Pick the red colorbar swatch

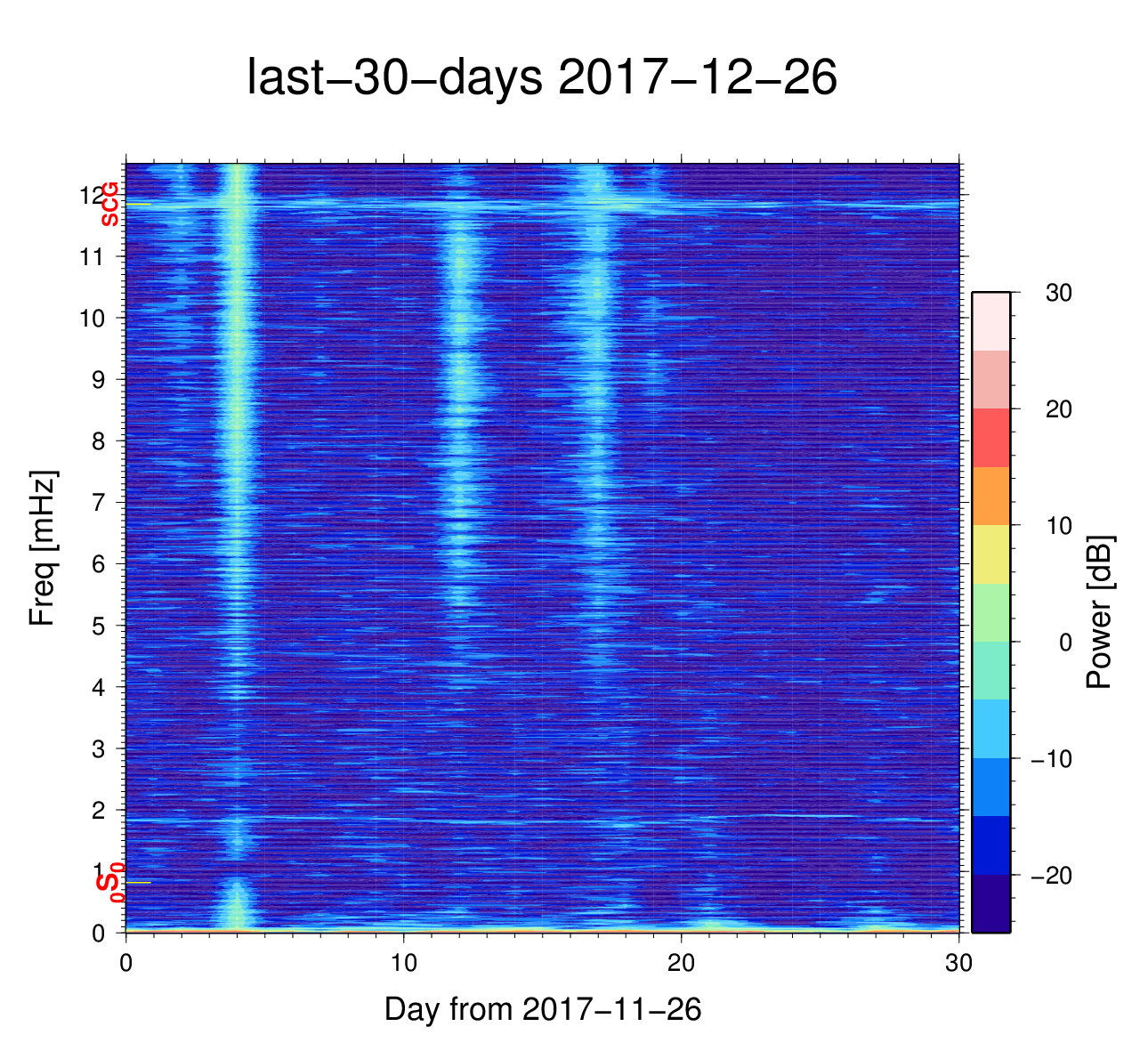[990, 438]
